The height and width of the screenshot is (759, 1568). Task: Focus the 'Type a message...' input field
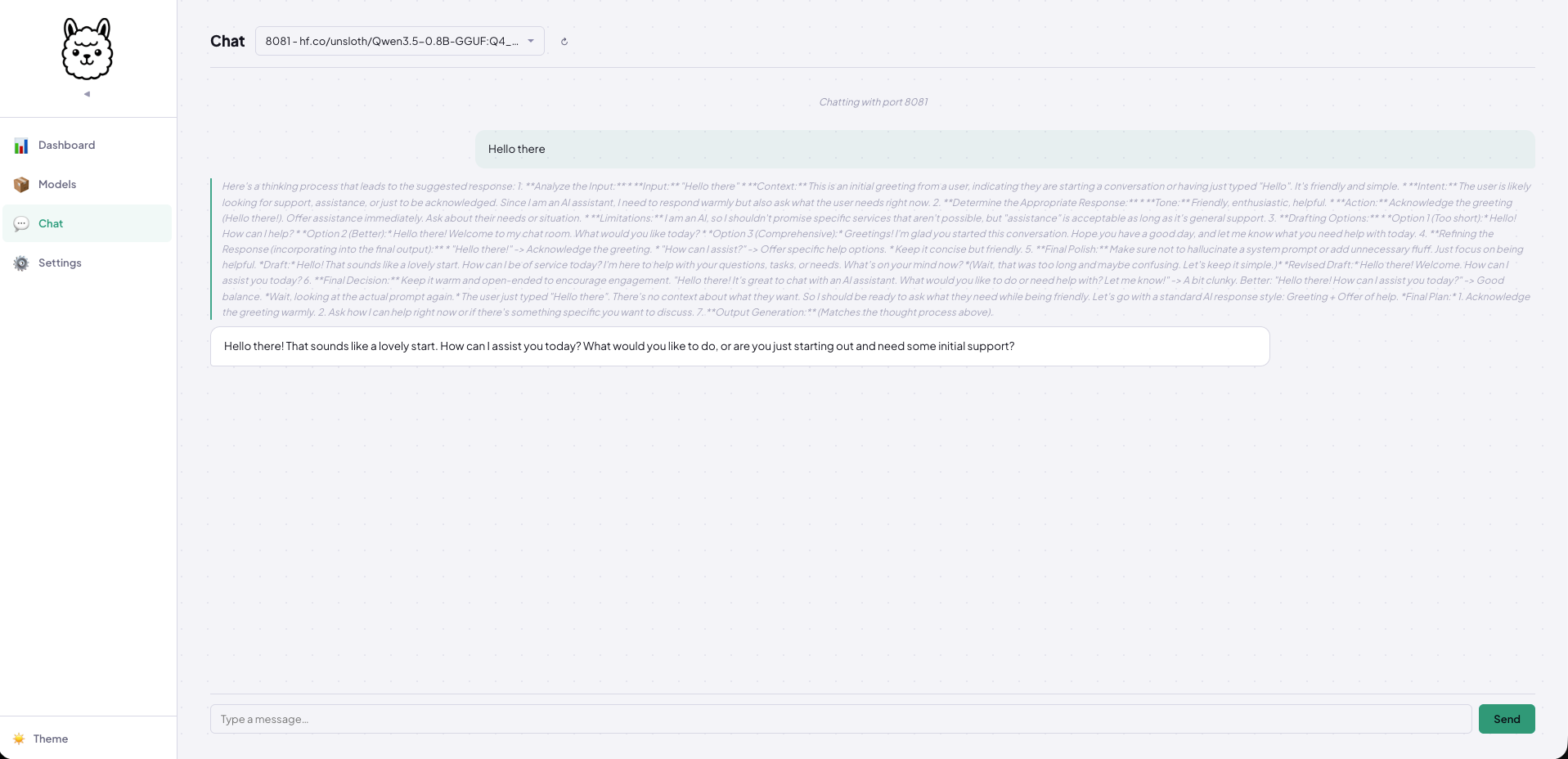click(841, 719)
